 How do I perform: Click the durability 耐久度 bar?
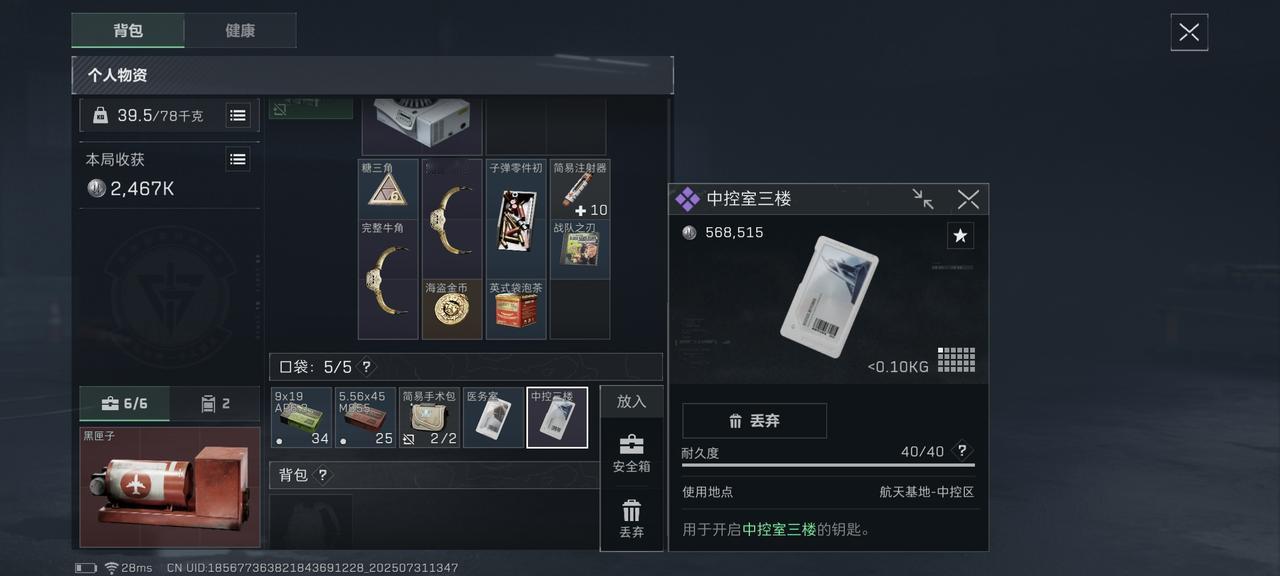tap(828, 465)
